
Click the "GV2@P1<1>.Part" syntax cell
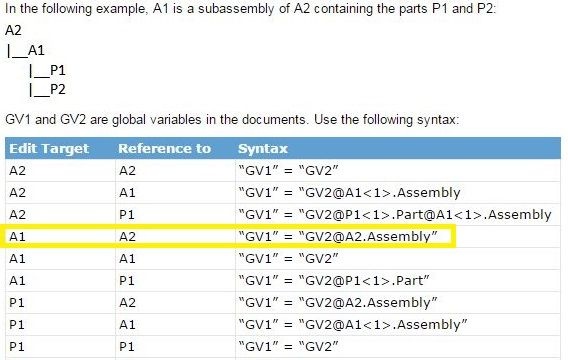(334, 280)
